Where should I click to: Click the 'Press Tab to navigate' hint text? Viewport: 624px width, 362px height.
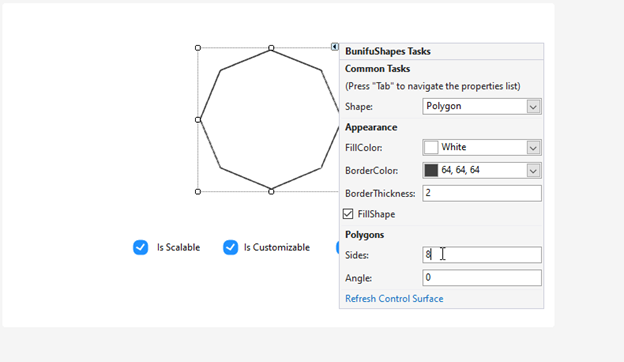tap(433, 86)
